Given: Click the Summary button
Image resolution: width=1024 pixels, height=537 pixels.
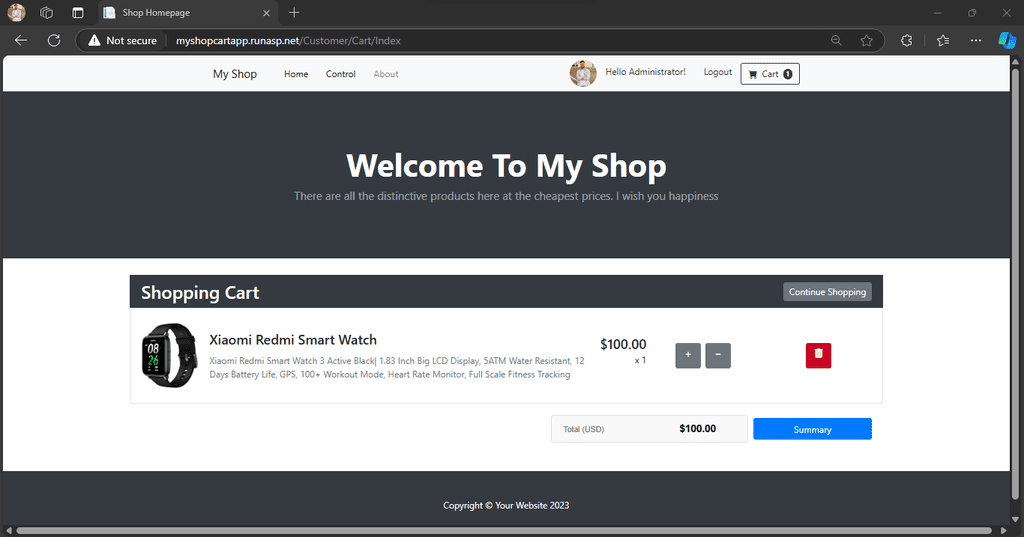Looking at the screenshot, I should coord(812,429).
